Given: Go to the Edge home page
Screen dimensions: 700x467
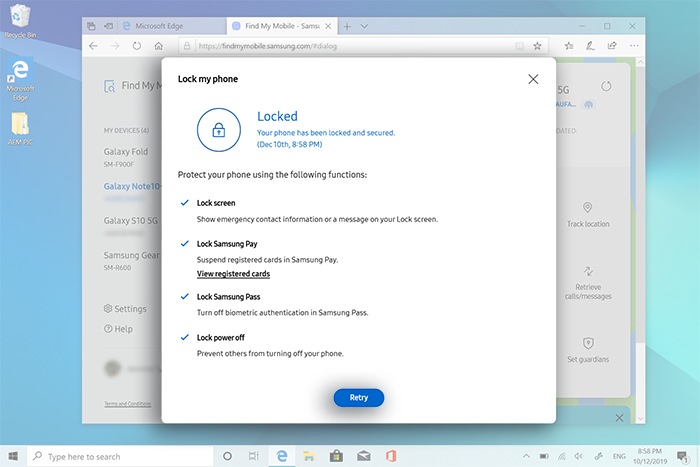Looking at the screenshot, I should (x=158, y=46).
